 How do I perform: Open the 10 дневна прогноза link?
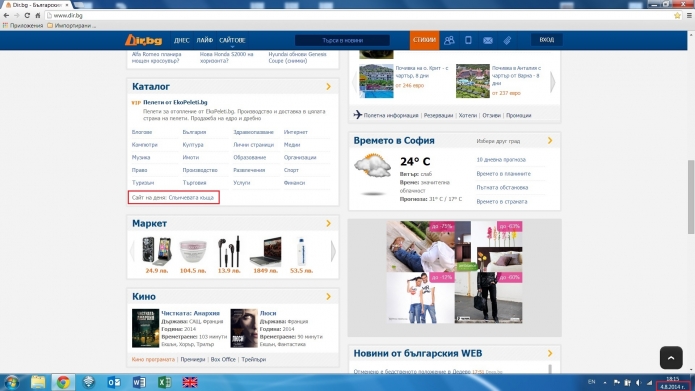pos(501,160)
